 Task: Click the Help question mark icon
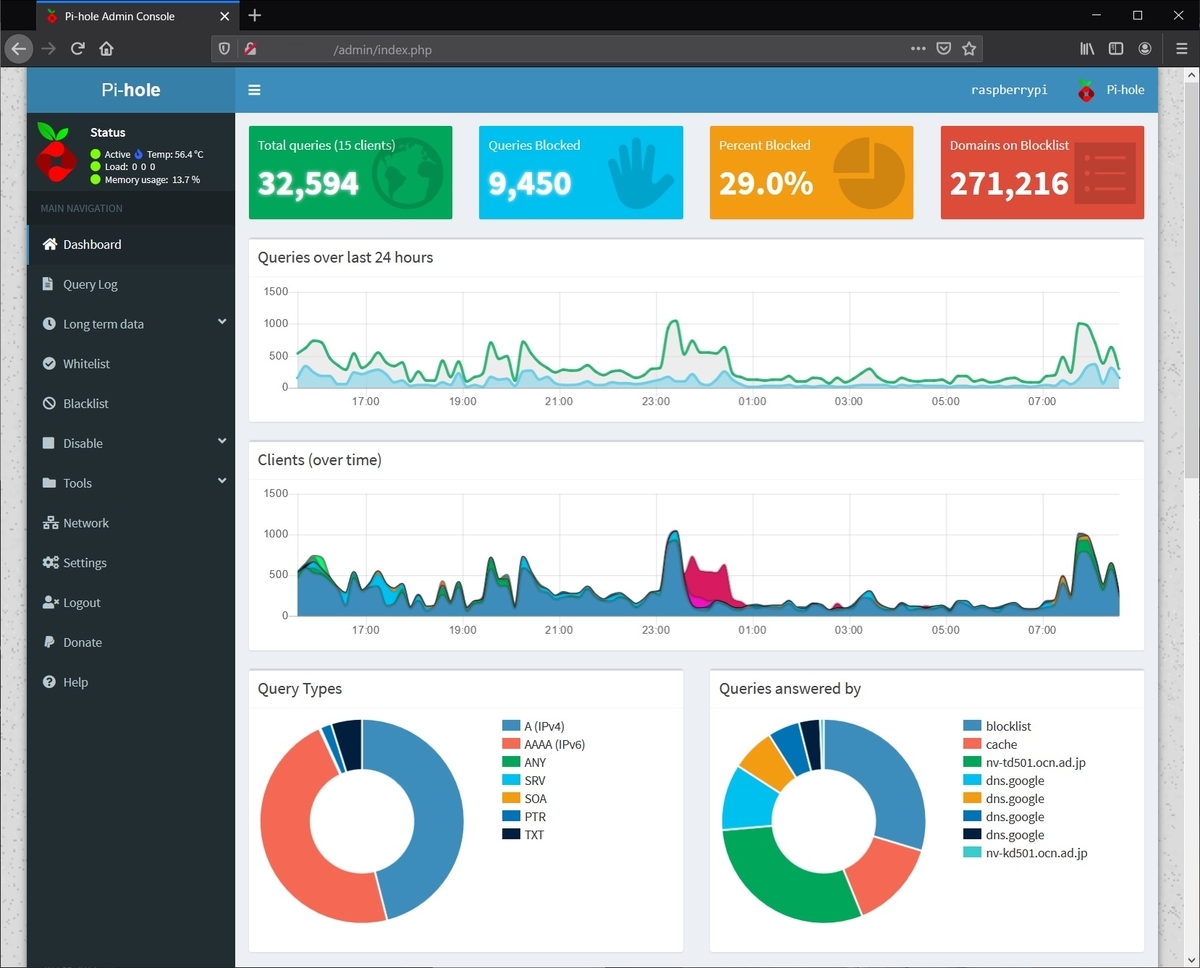coord(49,682)
